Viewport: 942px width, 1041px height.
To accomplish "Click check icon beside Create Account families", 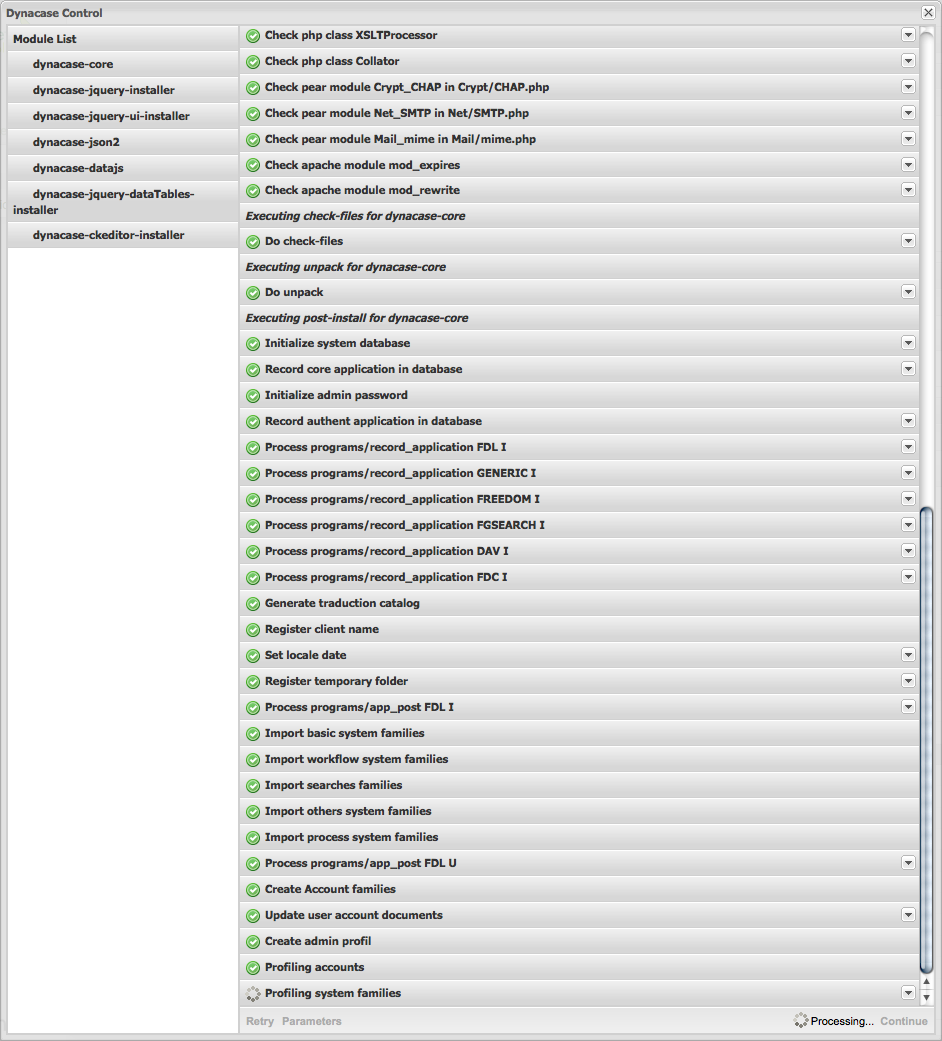I will 253,890.
